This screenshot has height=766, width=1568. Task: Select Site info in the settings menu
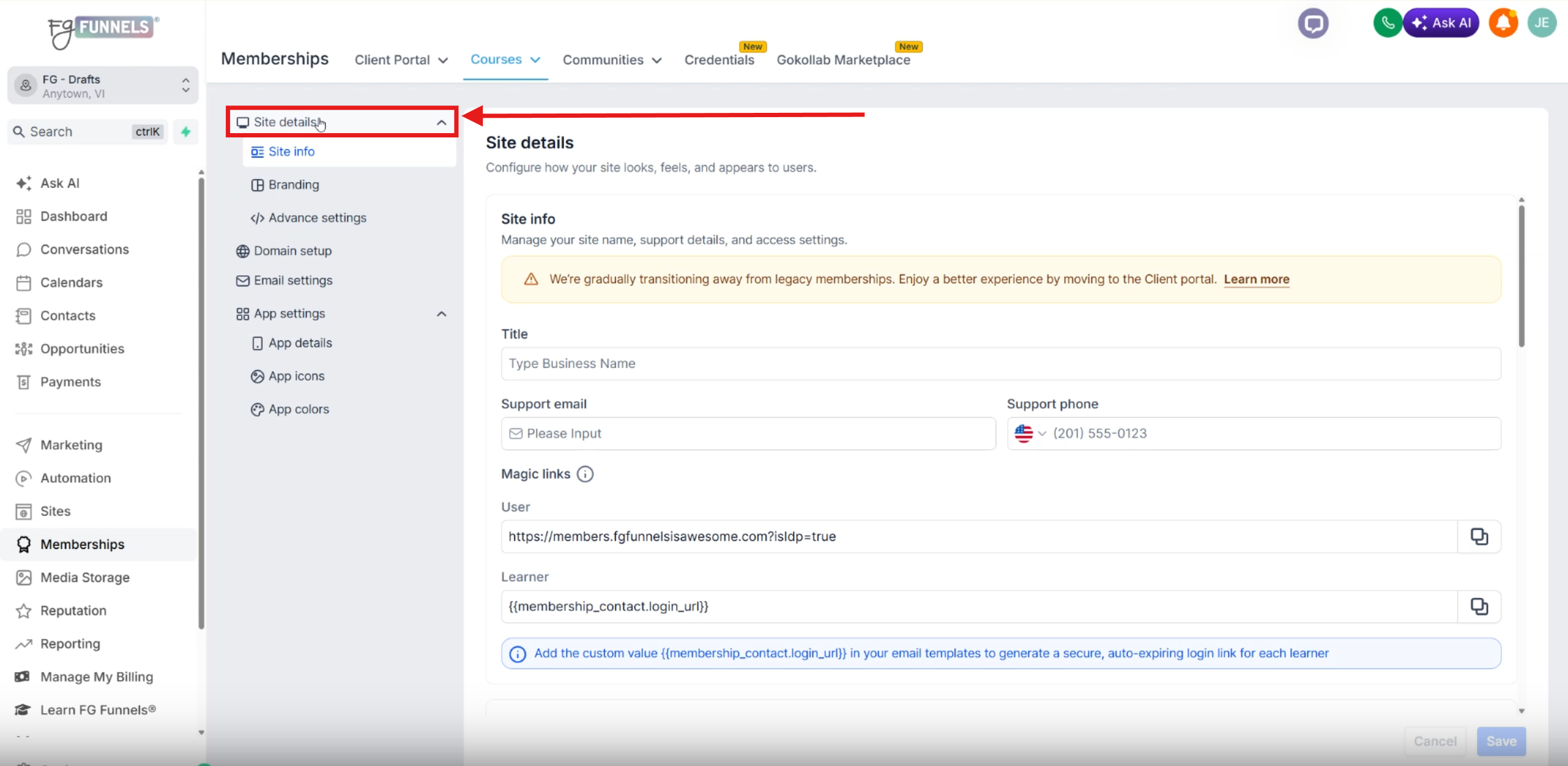[348, 152]
